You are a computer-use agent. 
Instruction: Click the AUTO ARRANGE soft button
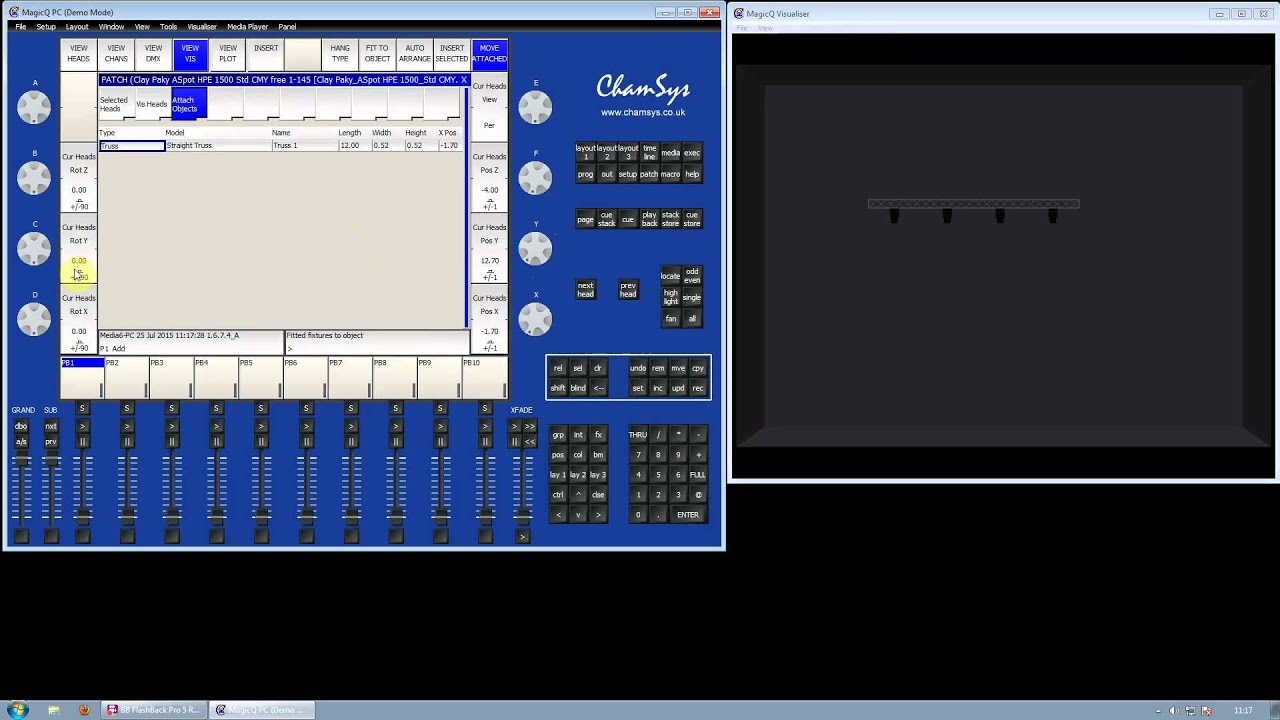tap(414, 53)
